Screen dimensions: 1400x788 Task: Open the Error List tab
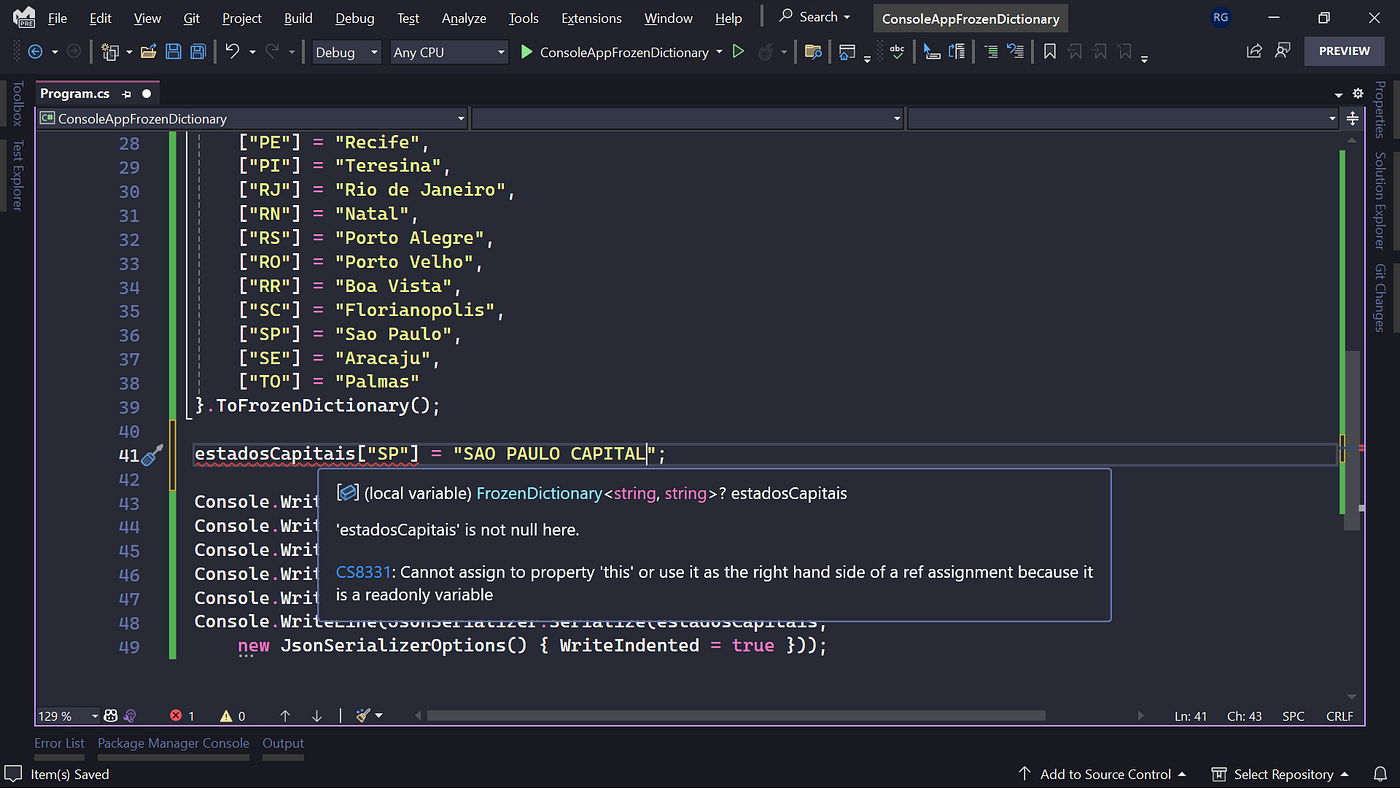59,743
